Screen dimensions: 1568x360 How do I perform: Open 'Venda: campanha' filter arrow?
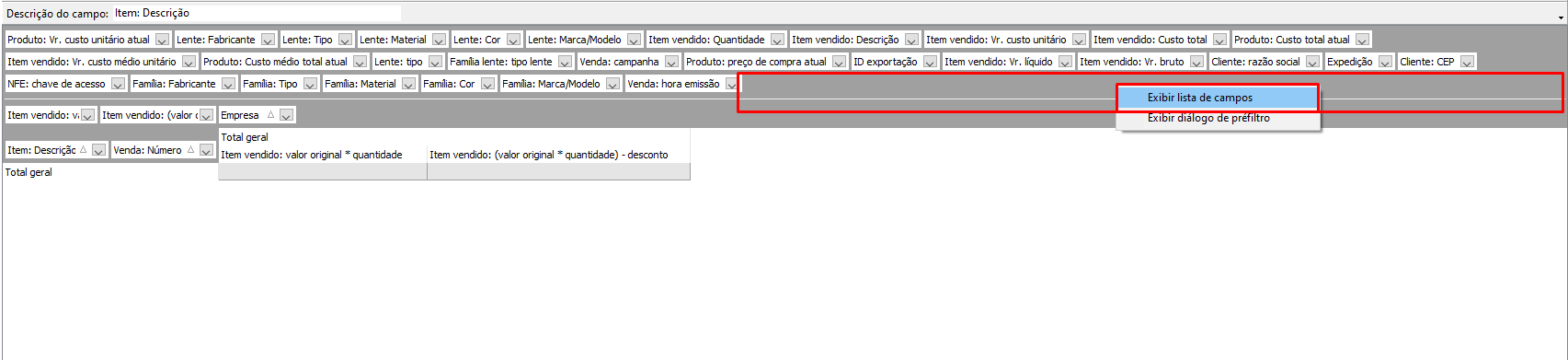(x=671, y=62)
